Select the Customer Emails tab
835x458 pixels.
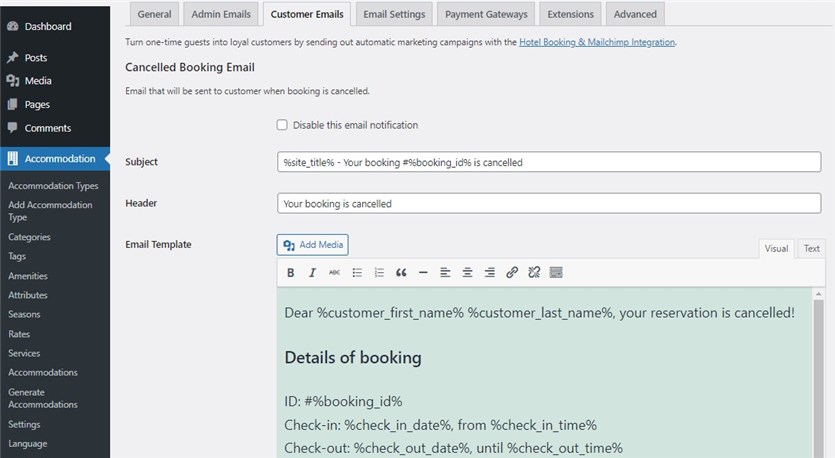pyautogui.click(x=307, y=14)
